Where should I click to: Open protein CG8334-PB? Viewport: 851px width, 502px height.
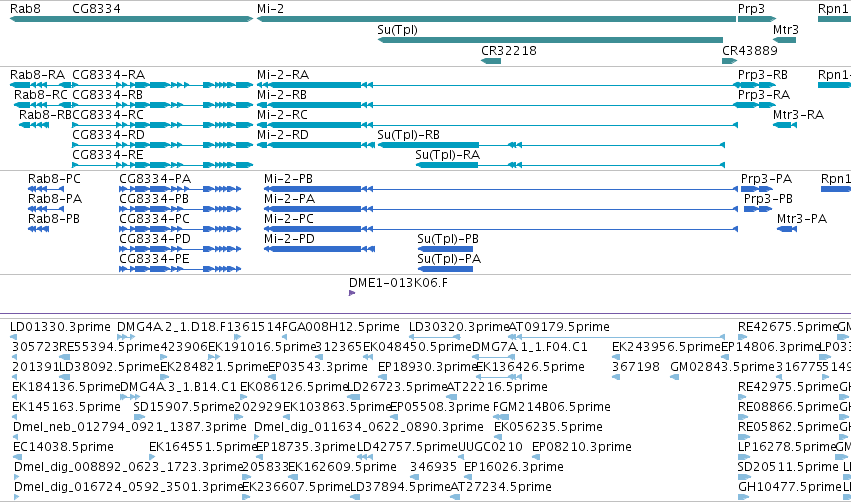coord(180,209)
